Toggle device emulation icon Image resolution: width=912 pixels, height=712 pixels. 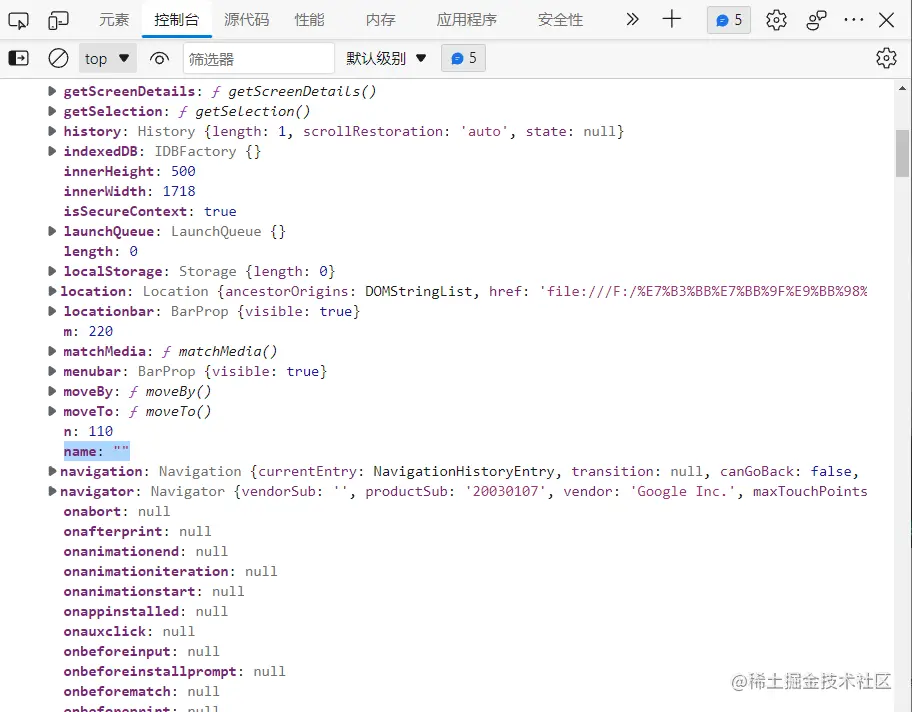point(58,20)
